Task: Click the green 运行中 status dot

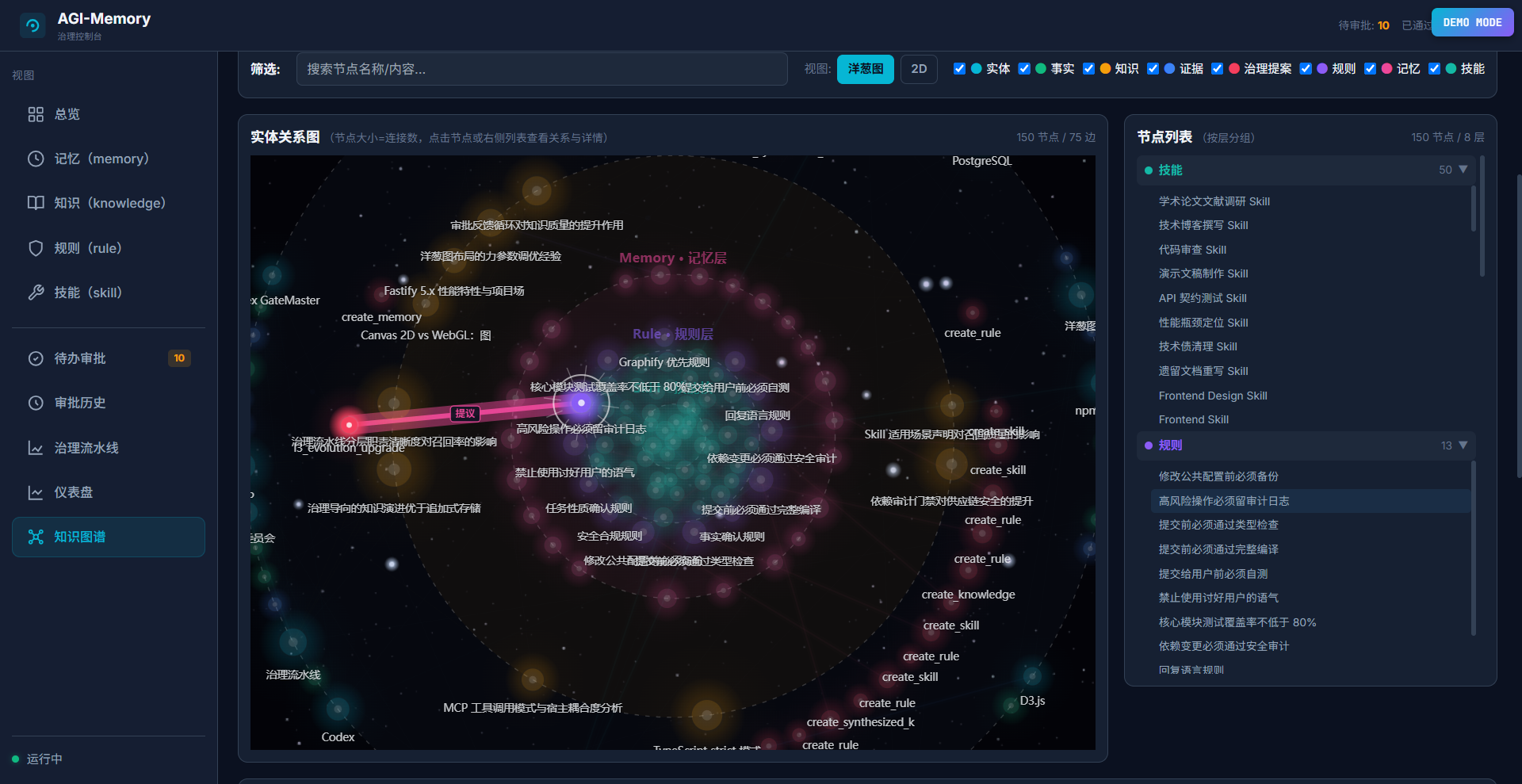Action: (x=15, y=759)
